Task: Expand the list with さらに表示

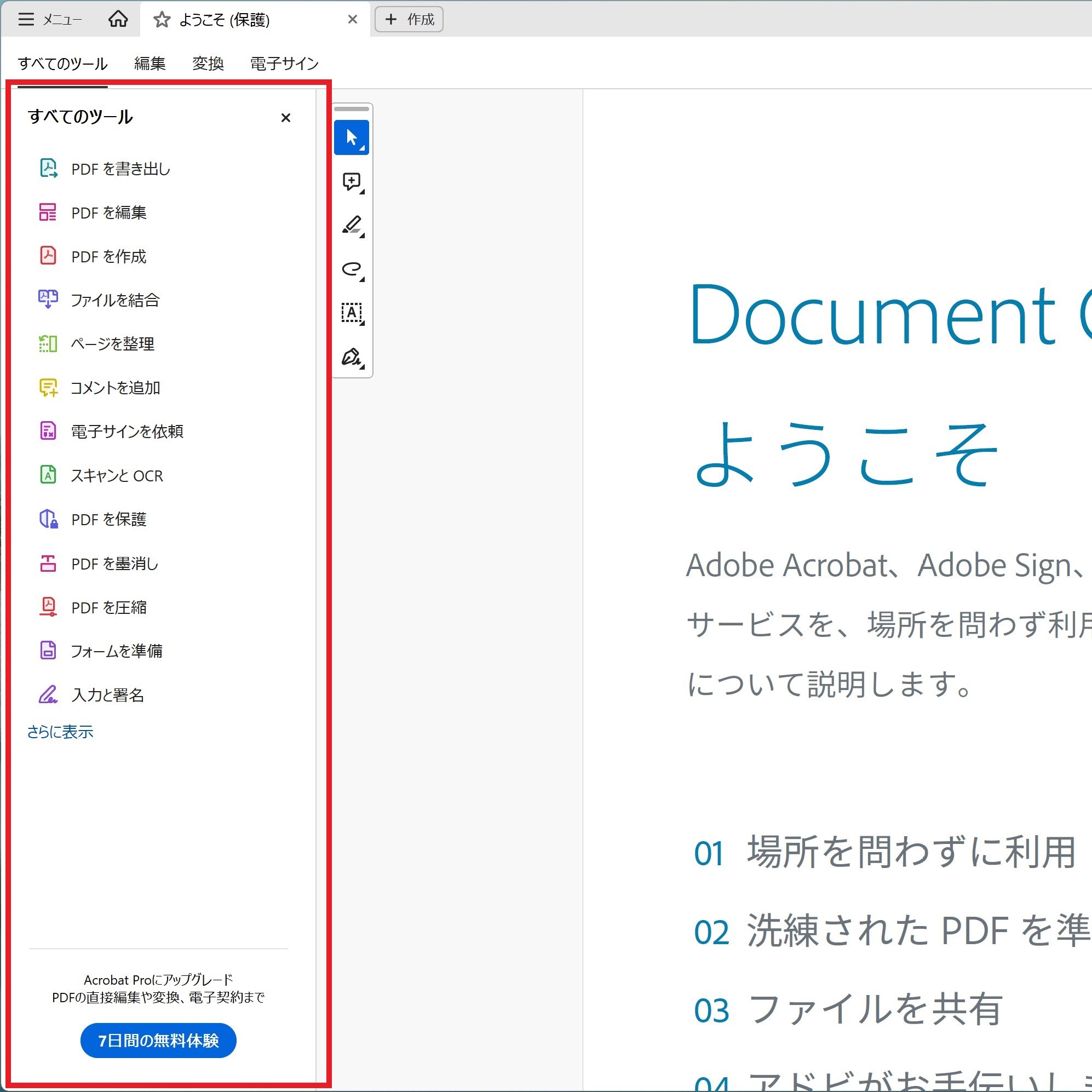Action: pyautogui.click(x=60, y=732)
